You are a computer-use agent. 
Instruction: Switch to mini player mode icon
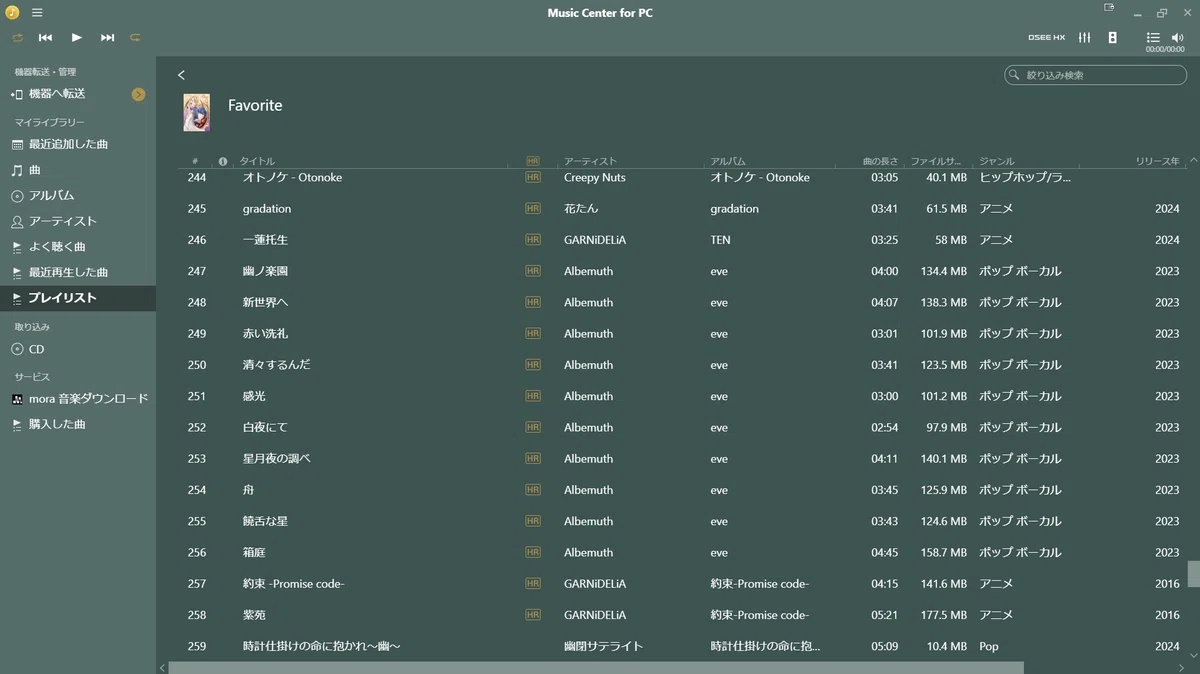[1109, 8]
